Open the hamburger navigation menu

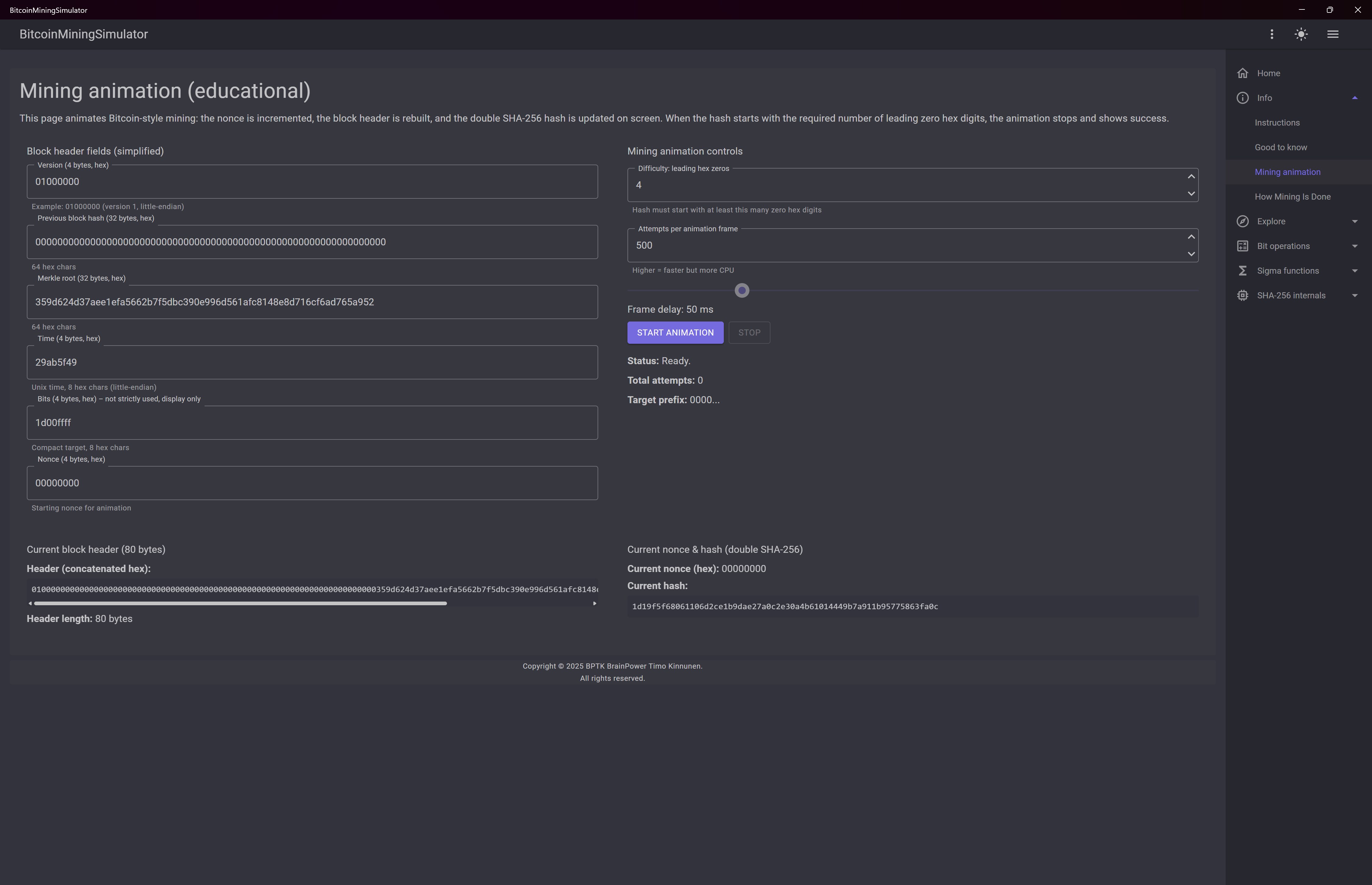[1333, 34]
